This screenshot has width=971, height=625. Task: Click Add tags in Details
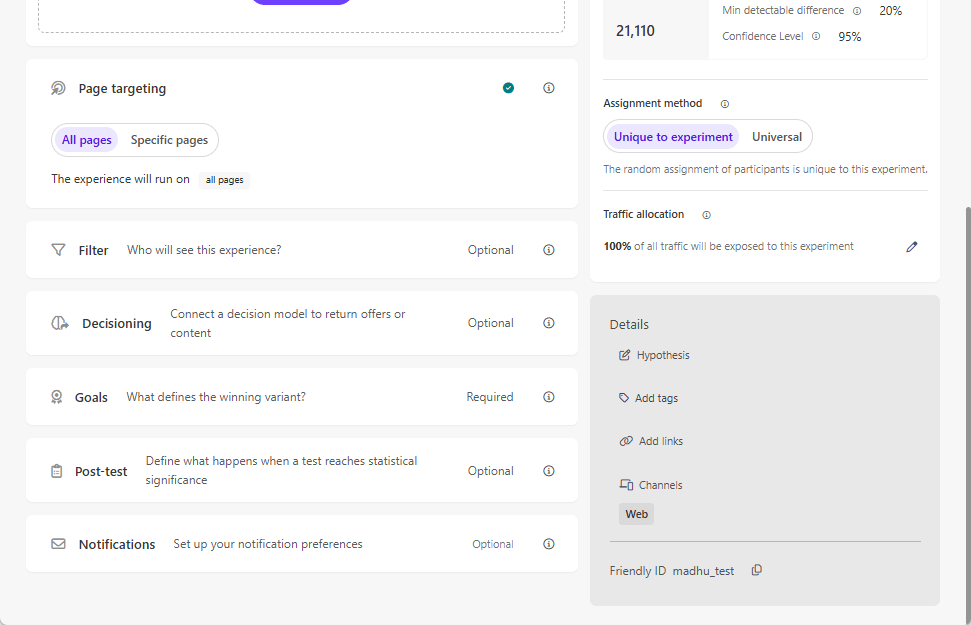click(657, 398)
